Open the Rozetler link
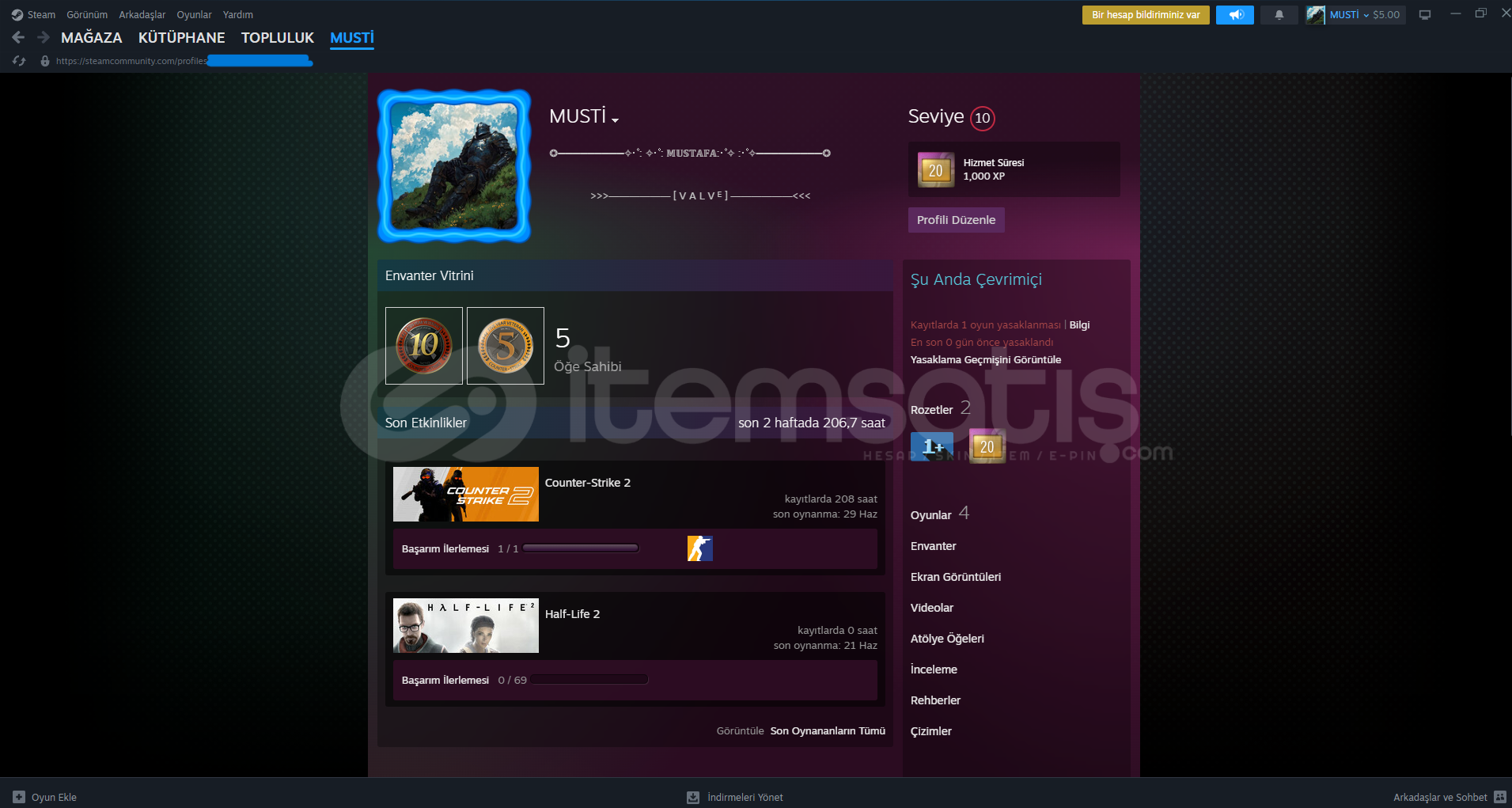 coord(932,410)
